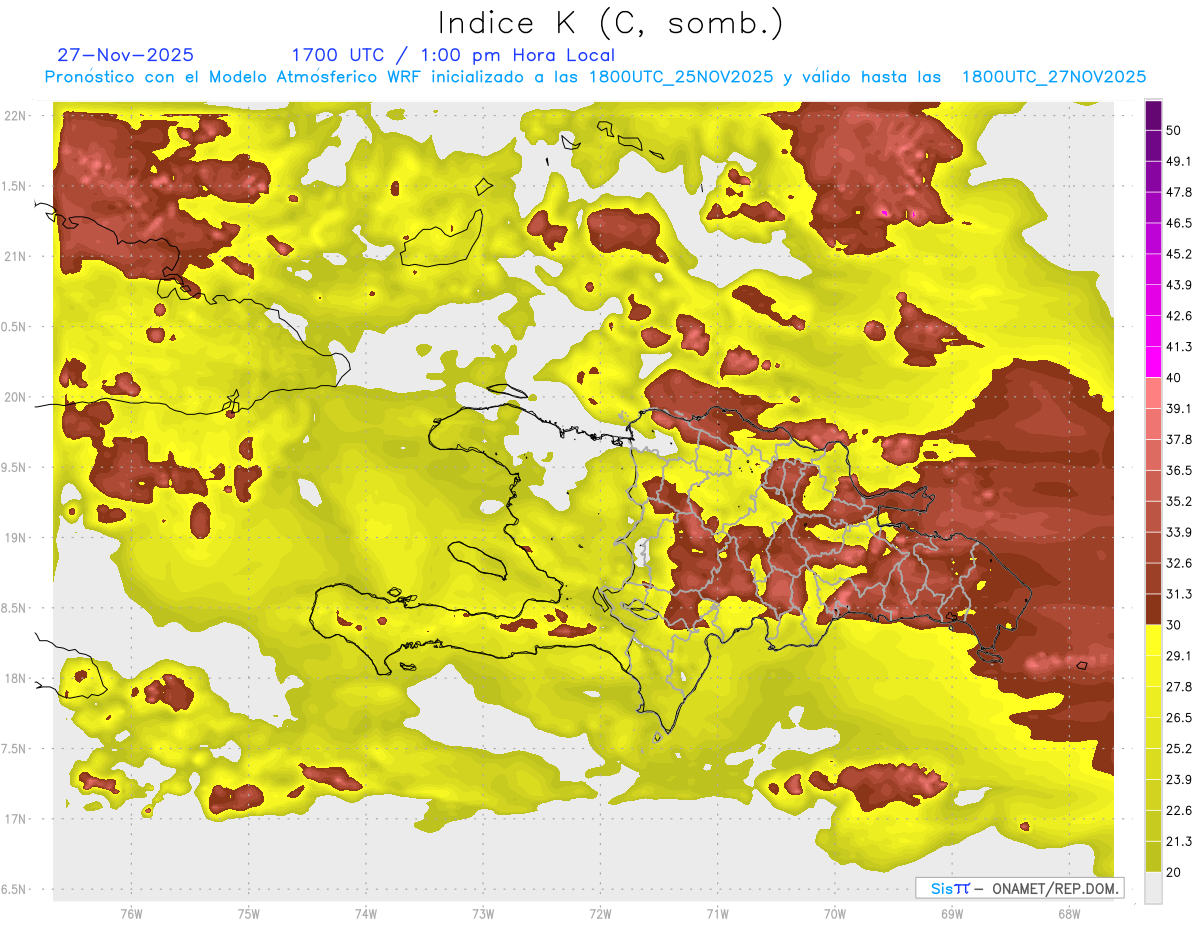Click the colorbar label "23.9"
Screen dimensions: 1200x927
[x=1179, y=780]
